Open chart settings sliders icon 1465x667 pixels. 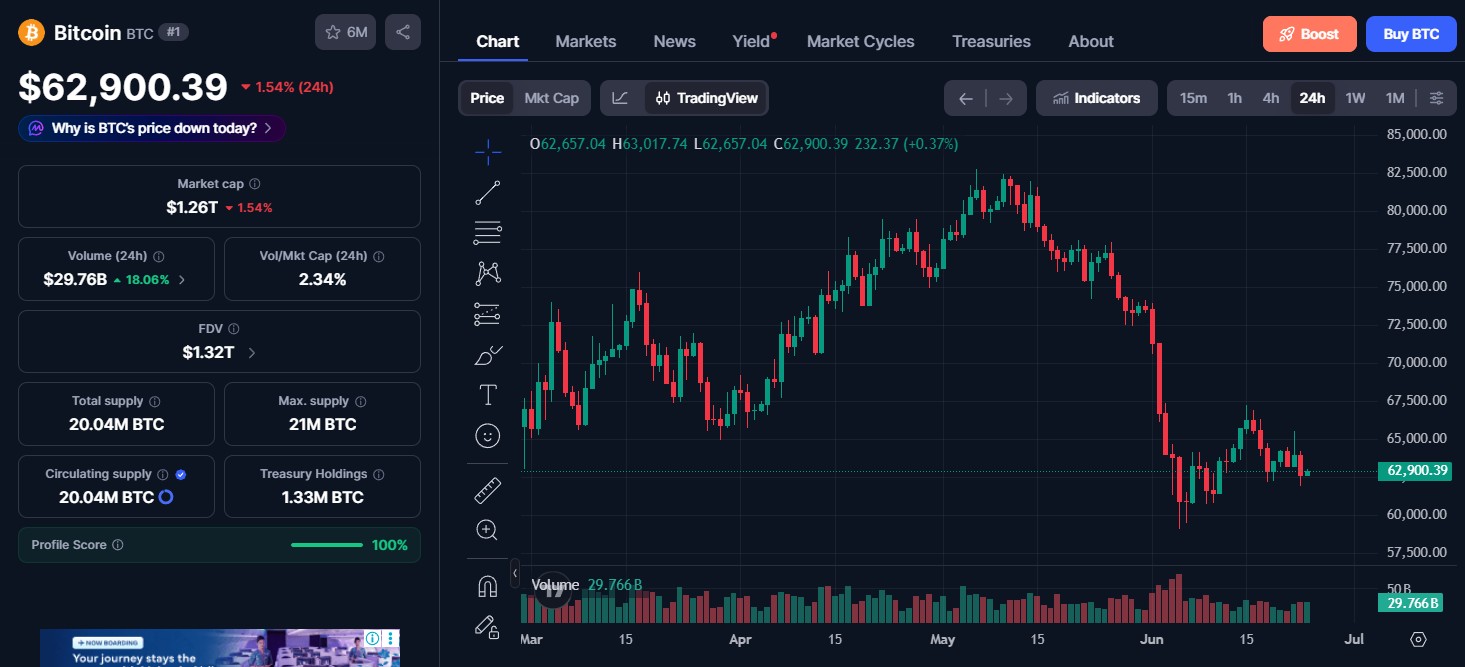coord(1436,98)
